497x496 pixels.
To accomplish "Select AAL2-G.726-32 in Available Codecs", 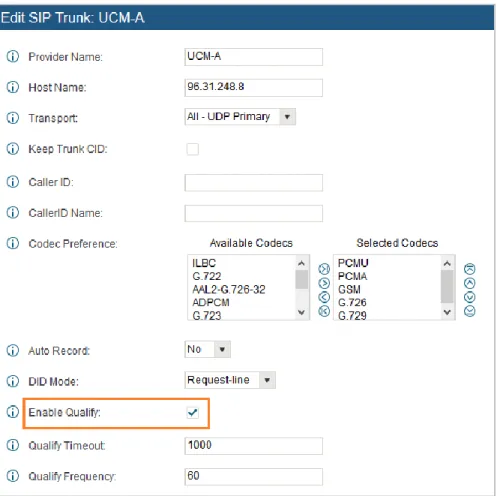I will click(x=229, y=289).
